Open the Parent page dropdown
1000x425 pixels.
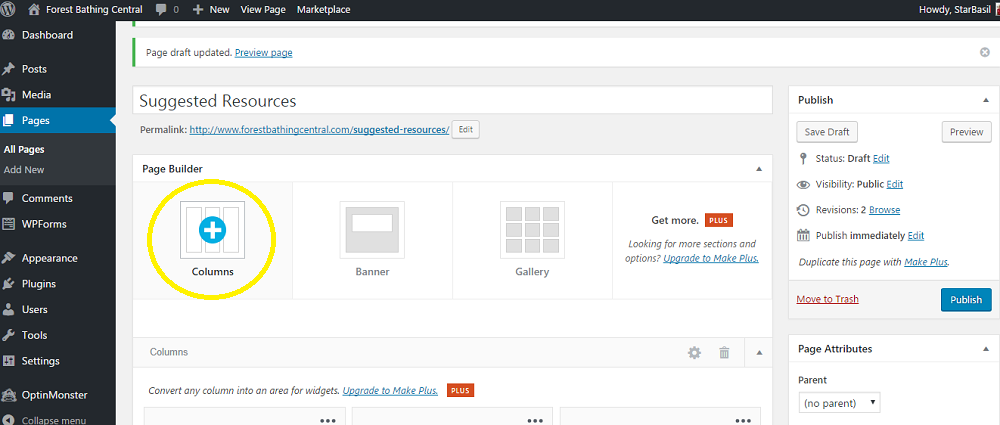pyautogui.click(x=839, y=403)
